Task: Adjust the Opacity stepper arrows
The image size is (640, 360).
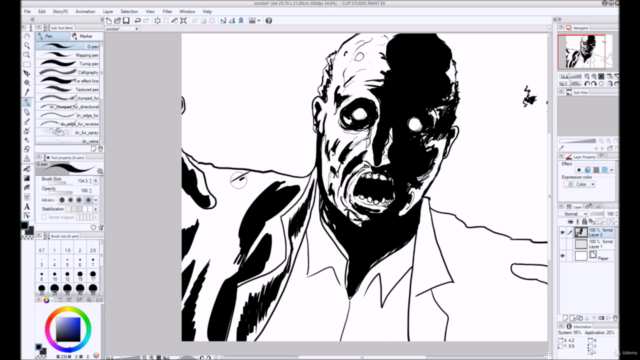Action: pyautogui.click(x=91, y=191)
